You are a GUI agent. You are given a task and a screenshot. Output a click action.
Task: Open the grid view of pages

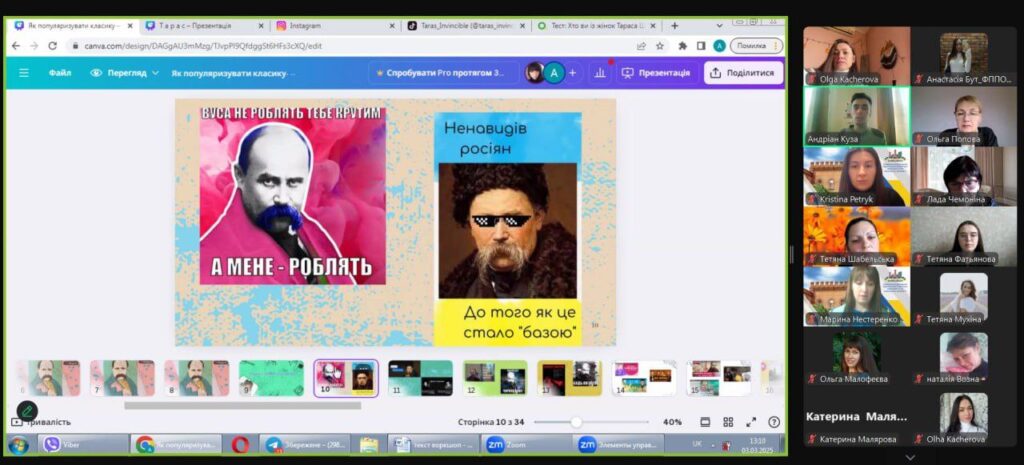tap(727, 422)
